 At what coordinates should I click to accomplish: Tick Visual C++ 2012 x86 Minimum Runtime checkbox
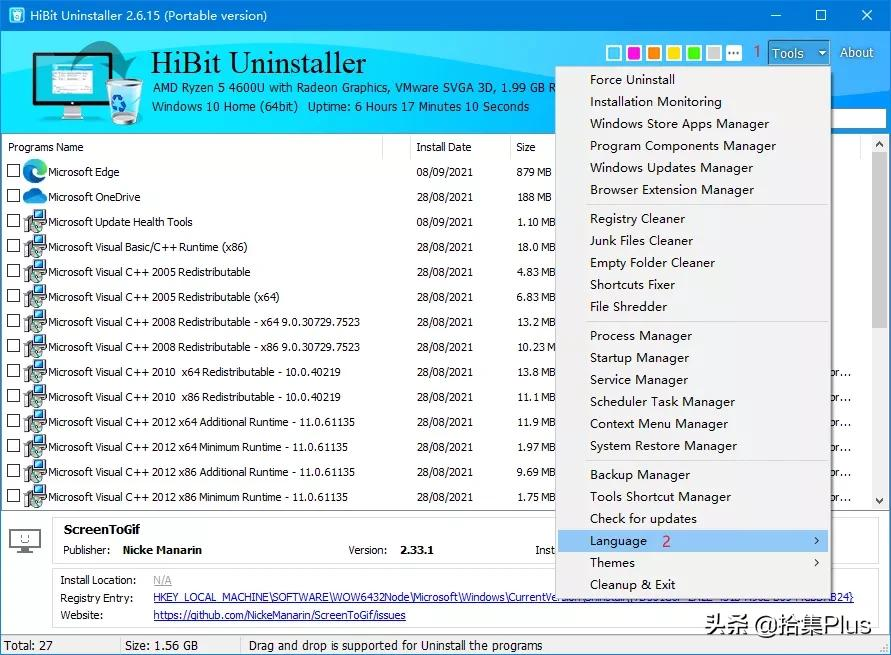[13, 495]
